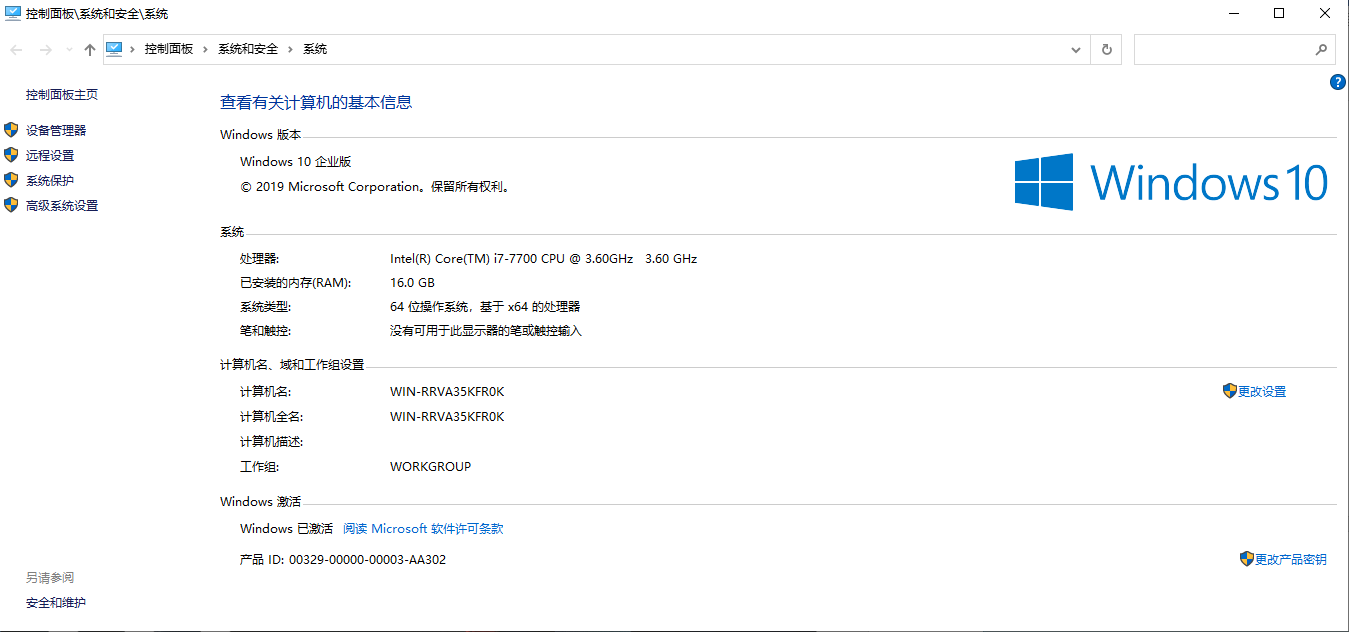The height and width of the screenshot is (632, 1349).
Task: Click 更改设置 next to the computer name
Action: 1261,391
